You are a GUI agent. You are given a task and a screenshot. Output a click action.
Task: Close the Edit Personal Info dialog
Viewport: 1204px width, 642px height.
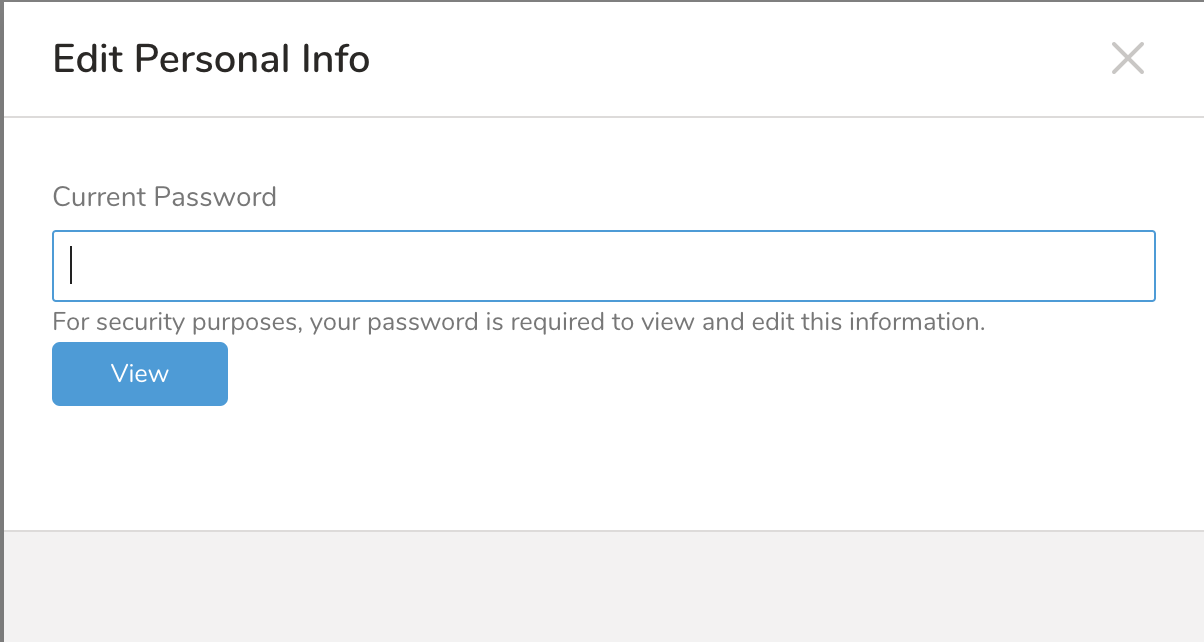1127,59
